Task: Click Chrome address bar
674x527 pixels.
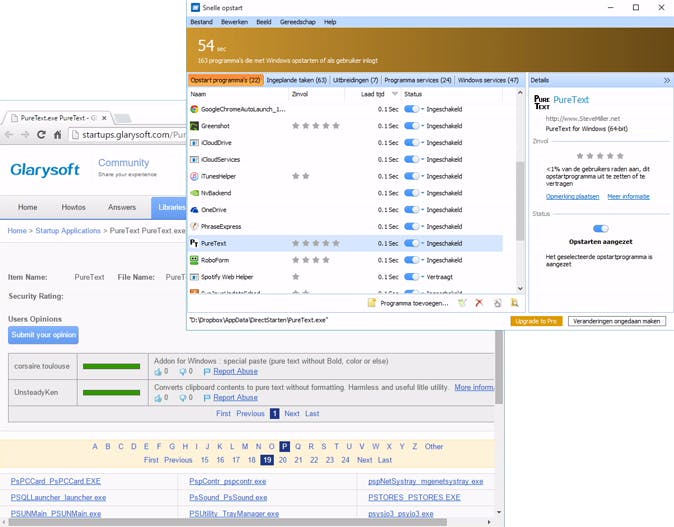Action: [129, 135]
